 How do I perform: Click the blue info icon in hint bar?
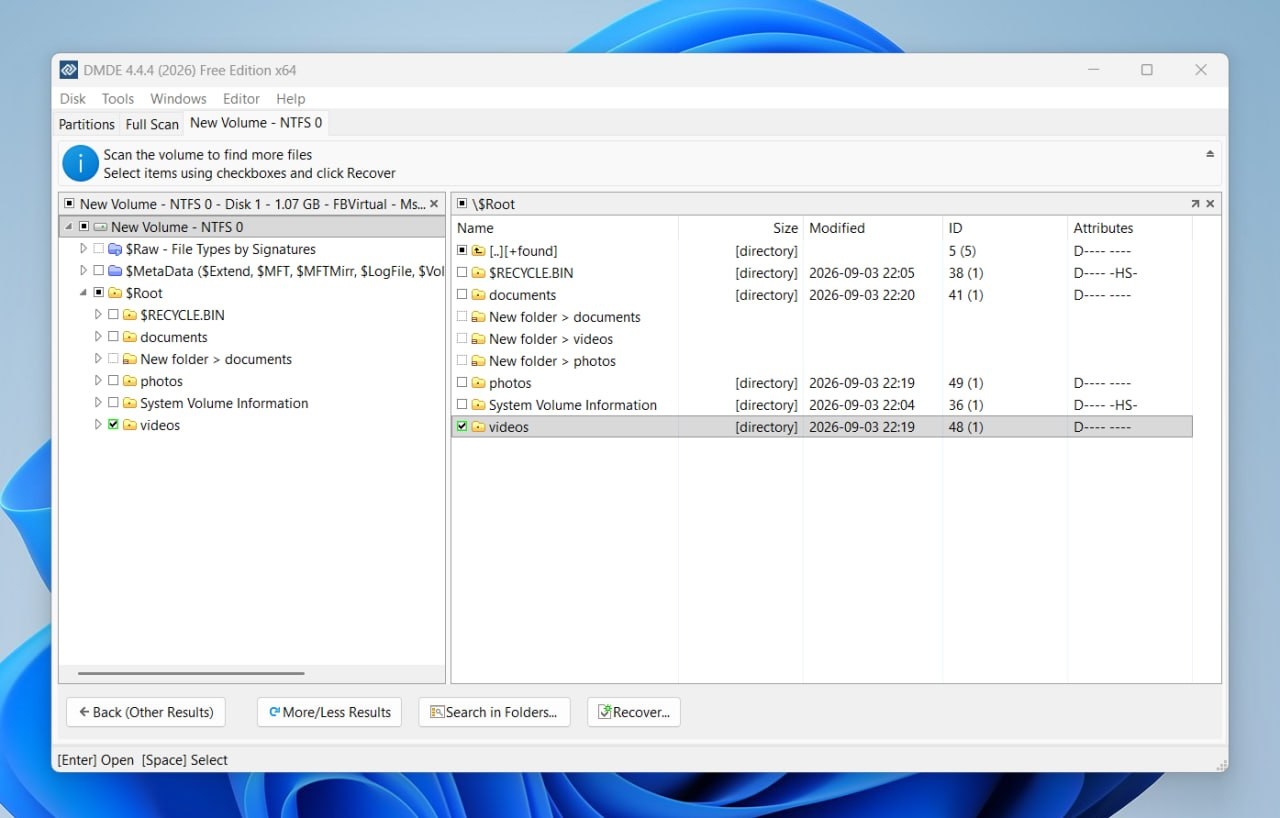tap(80, 163)
